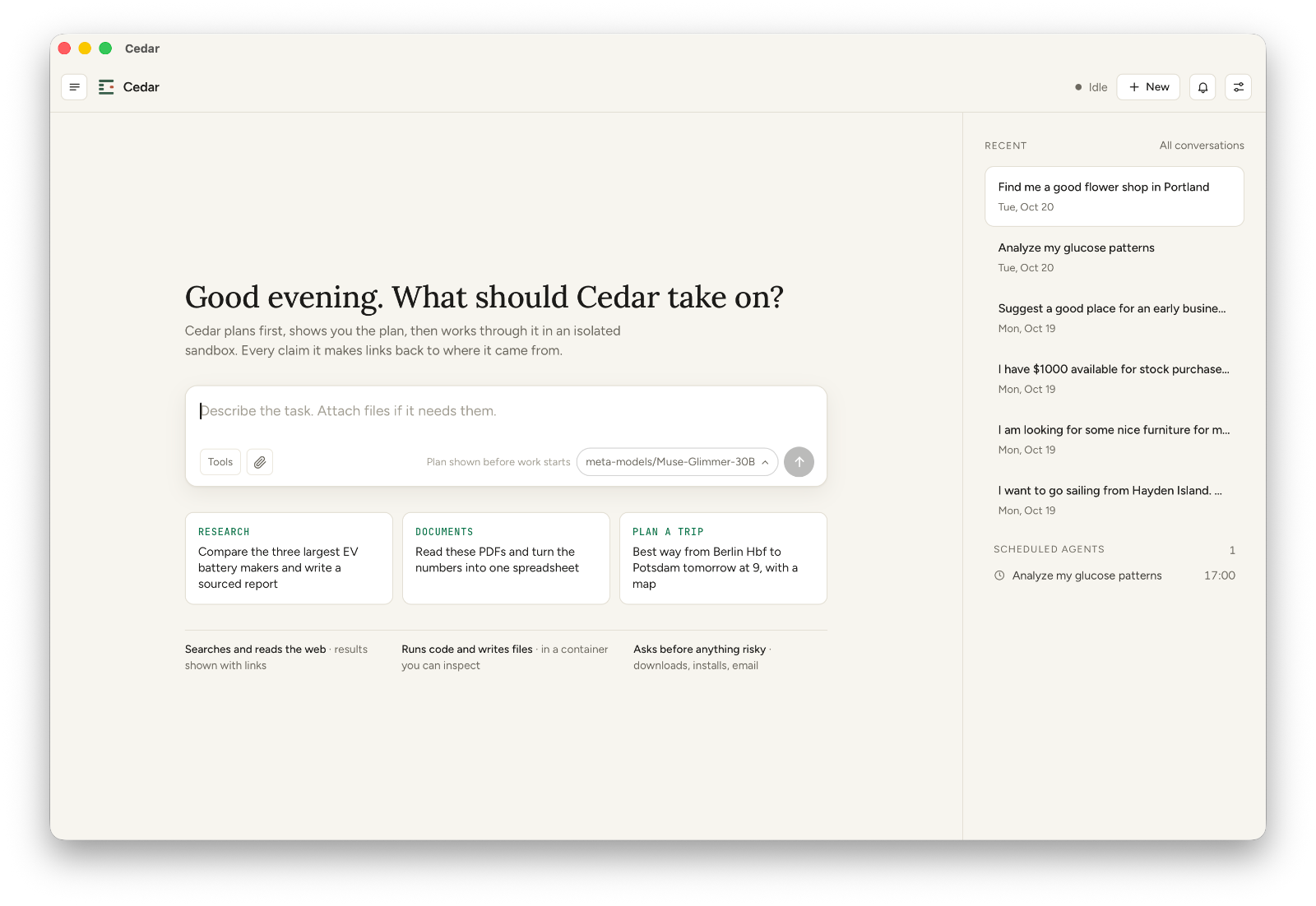Open 'I am looking for some nice furniture' conversation
The image size is (1316, 906).
click(x=1114, y=440)
